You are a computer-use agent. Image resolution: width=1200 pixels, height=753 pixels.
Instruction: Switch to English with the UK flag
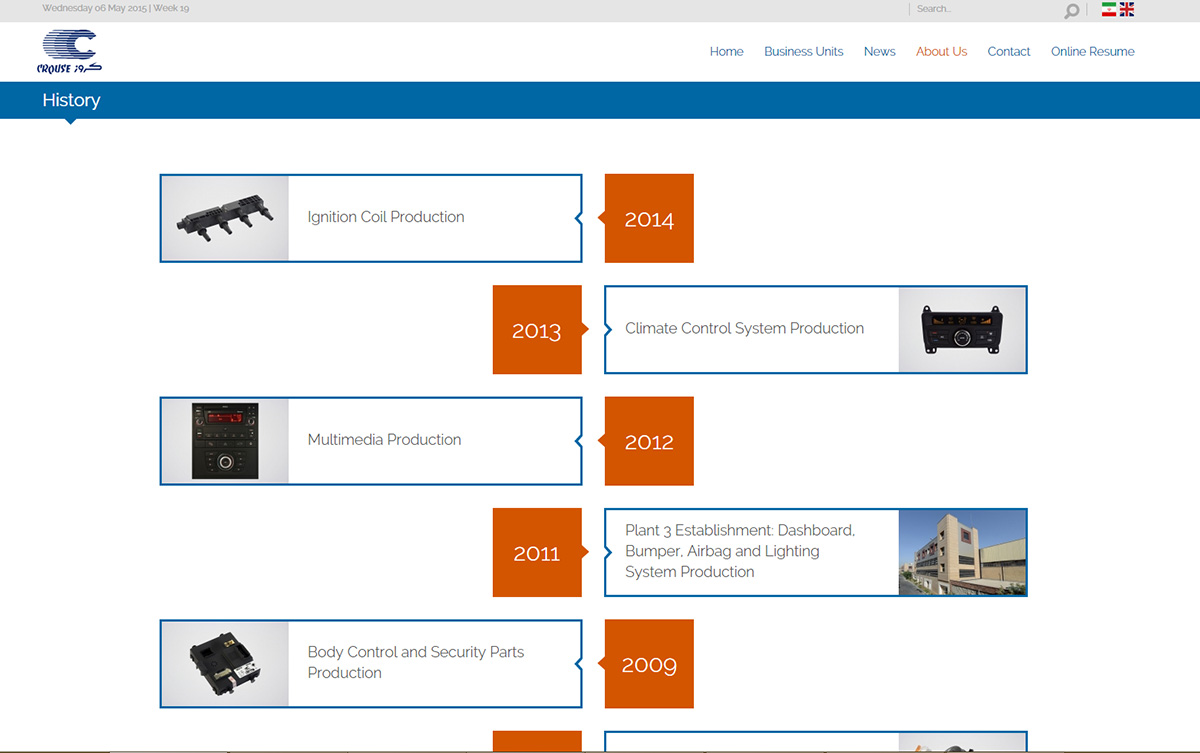pyautogui.click(x=1127, y=9)
